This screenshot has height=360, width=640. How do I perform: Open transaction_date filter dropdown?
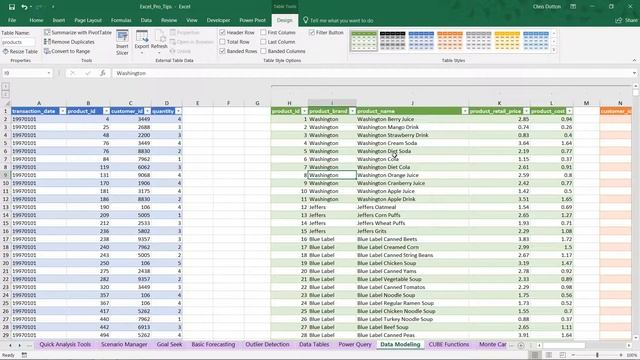click(x=62, y=111)
